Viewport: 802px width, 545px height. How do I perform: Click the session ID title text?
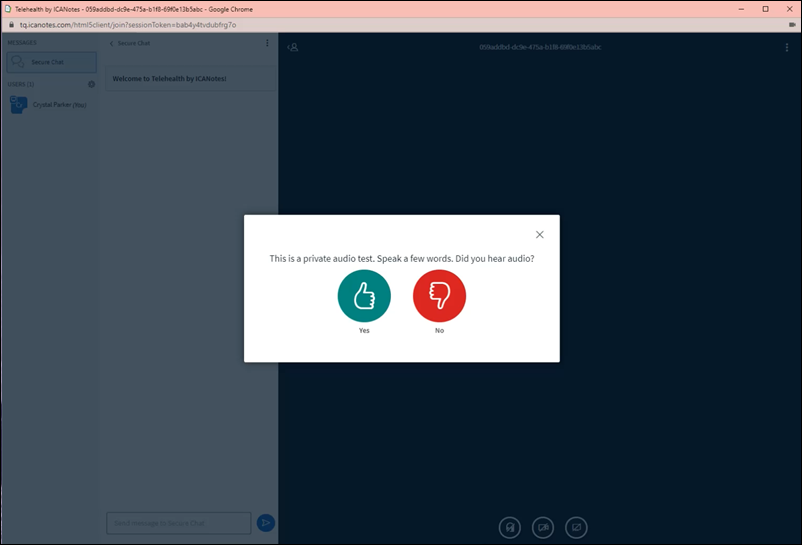pos(540,47)
